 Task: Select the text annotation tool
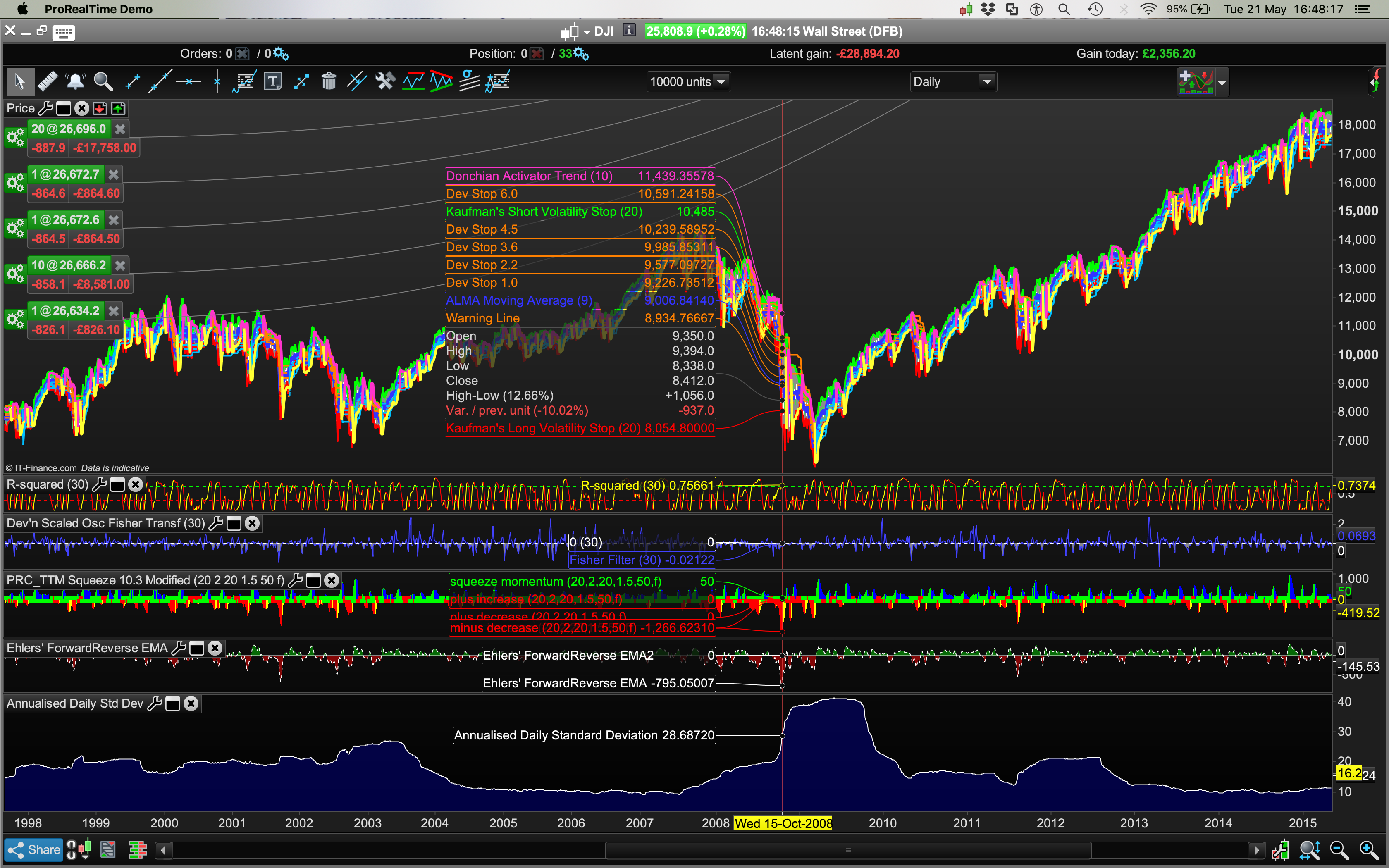pyautogui.click(x=273, y=81)
